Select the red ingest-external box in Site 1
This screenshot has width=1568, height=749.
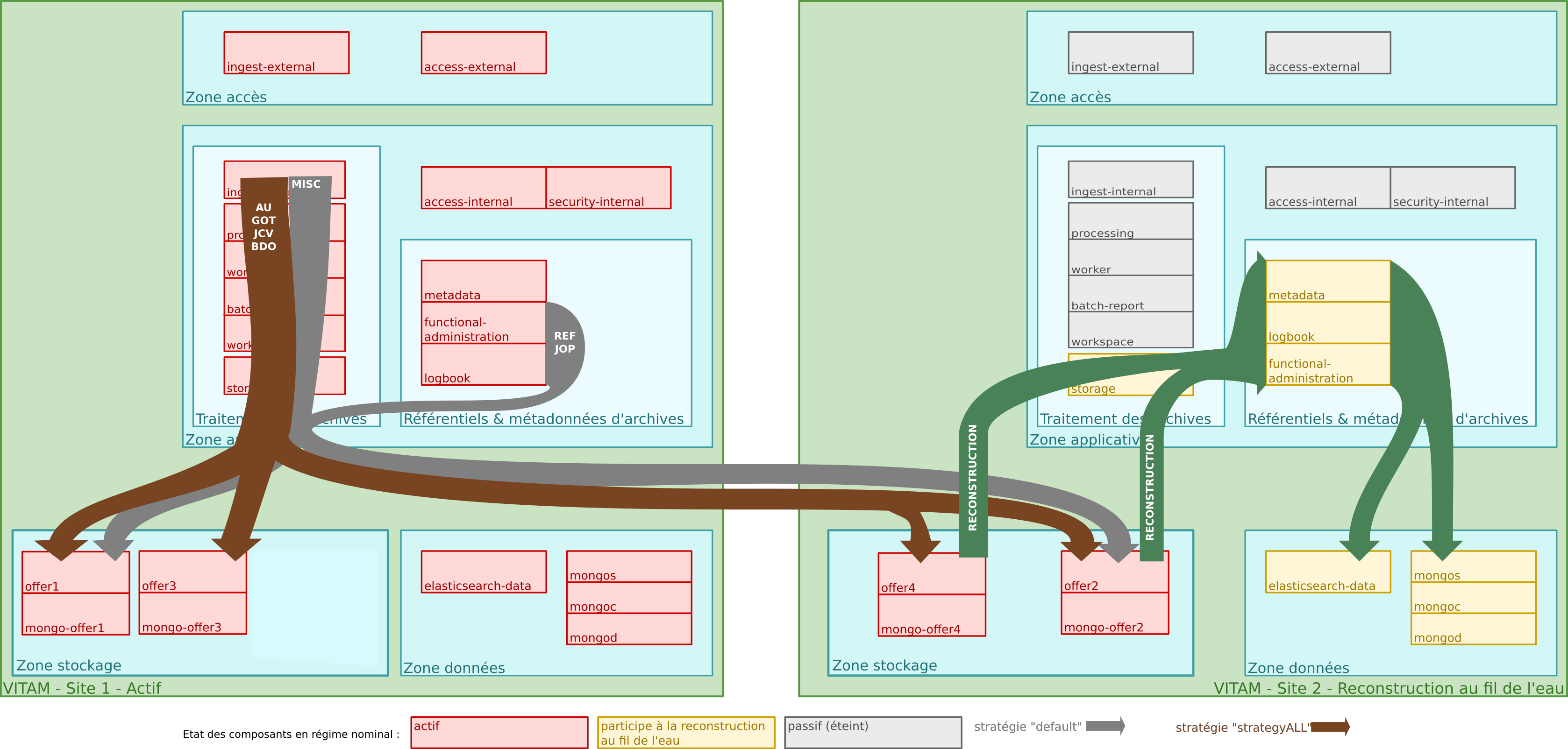(286, 52)
